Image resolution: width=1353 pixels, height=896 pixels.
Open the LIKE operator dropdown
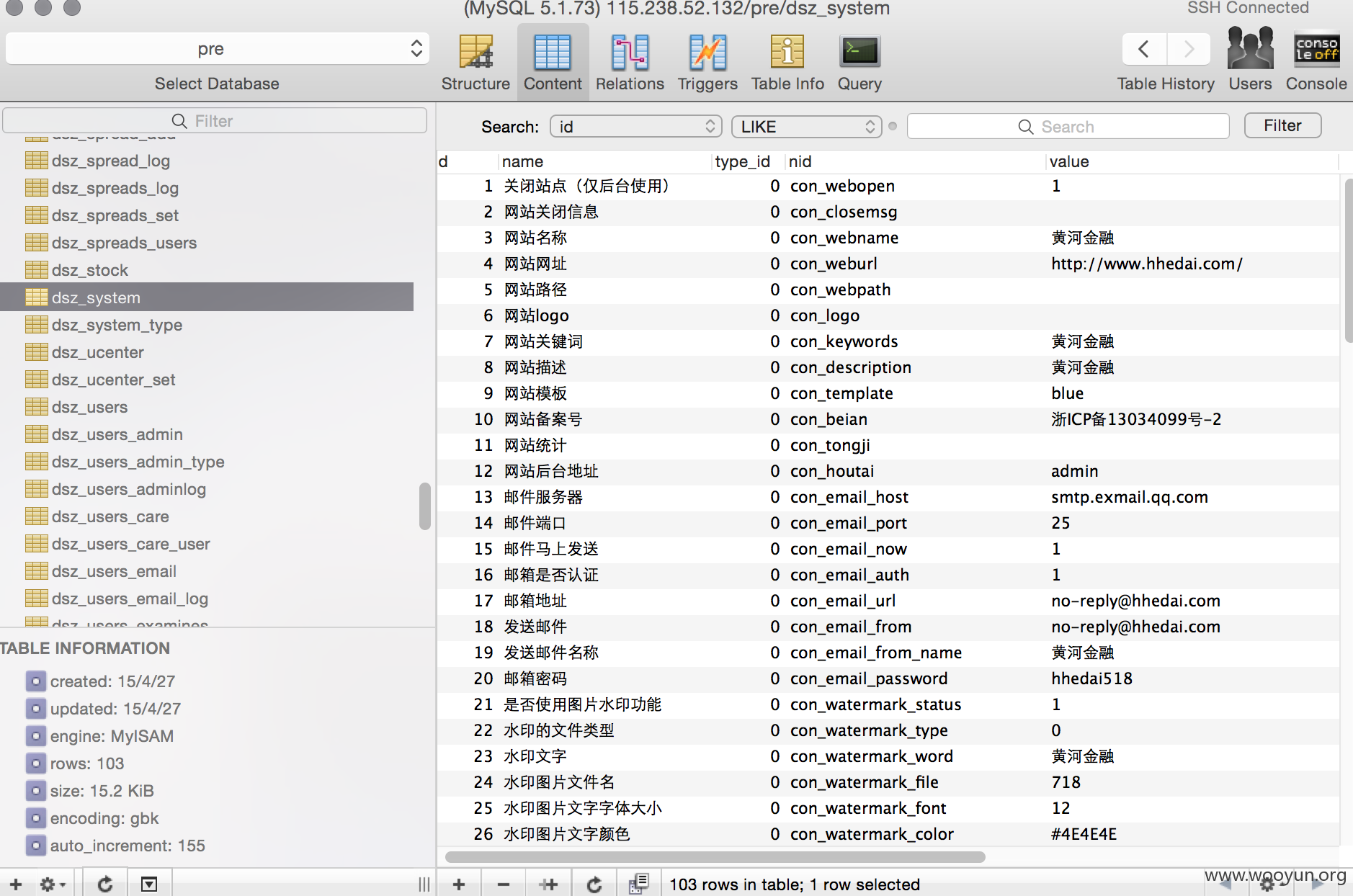806,127
